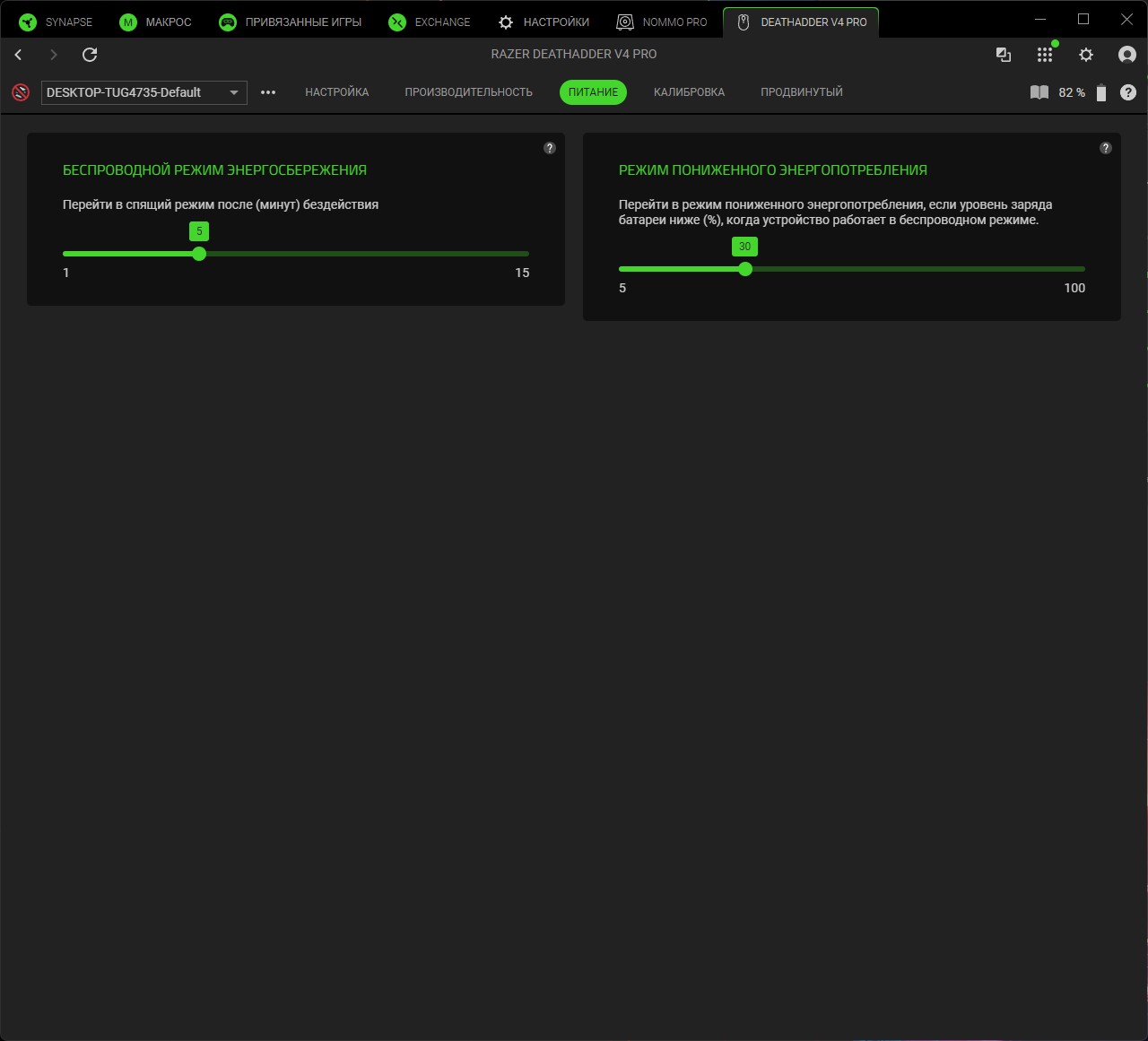Open settings gear in header
This screenshot has height=1041, width=1148.
1086,55
